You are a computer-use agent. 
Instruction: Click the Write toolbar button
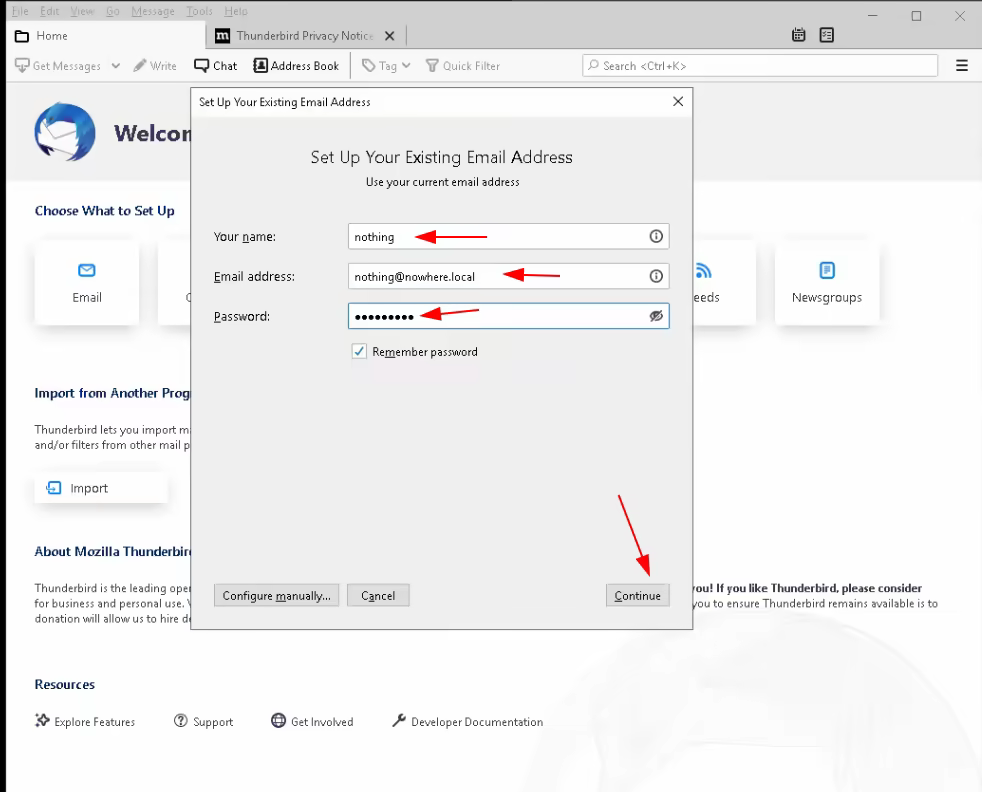tap(155, 66)
